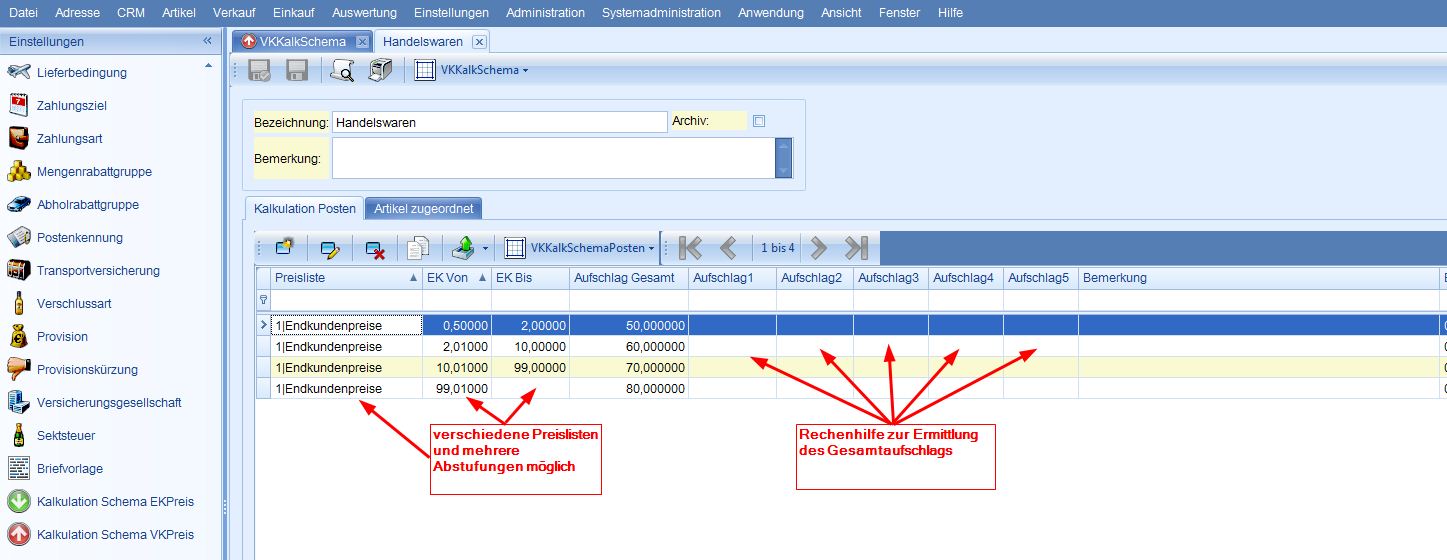Open Versicherungsgesellschaft in the sidebar
This screenshot has height=560, width=1447.
109,403
